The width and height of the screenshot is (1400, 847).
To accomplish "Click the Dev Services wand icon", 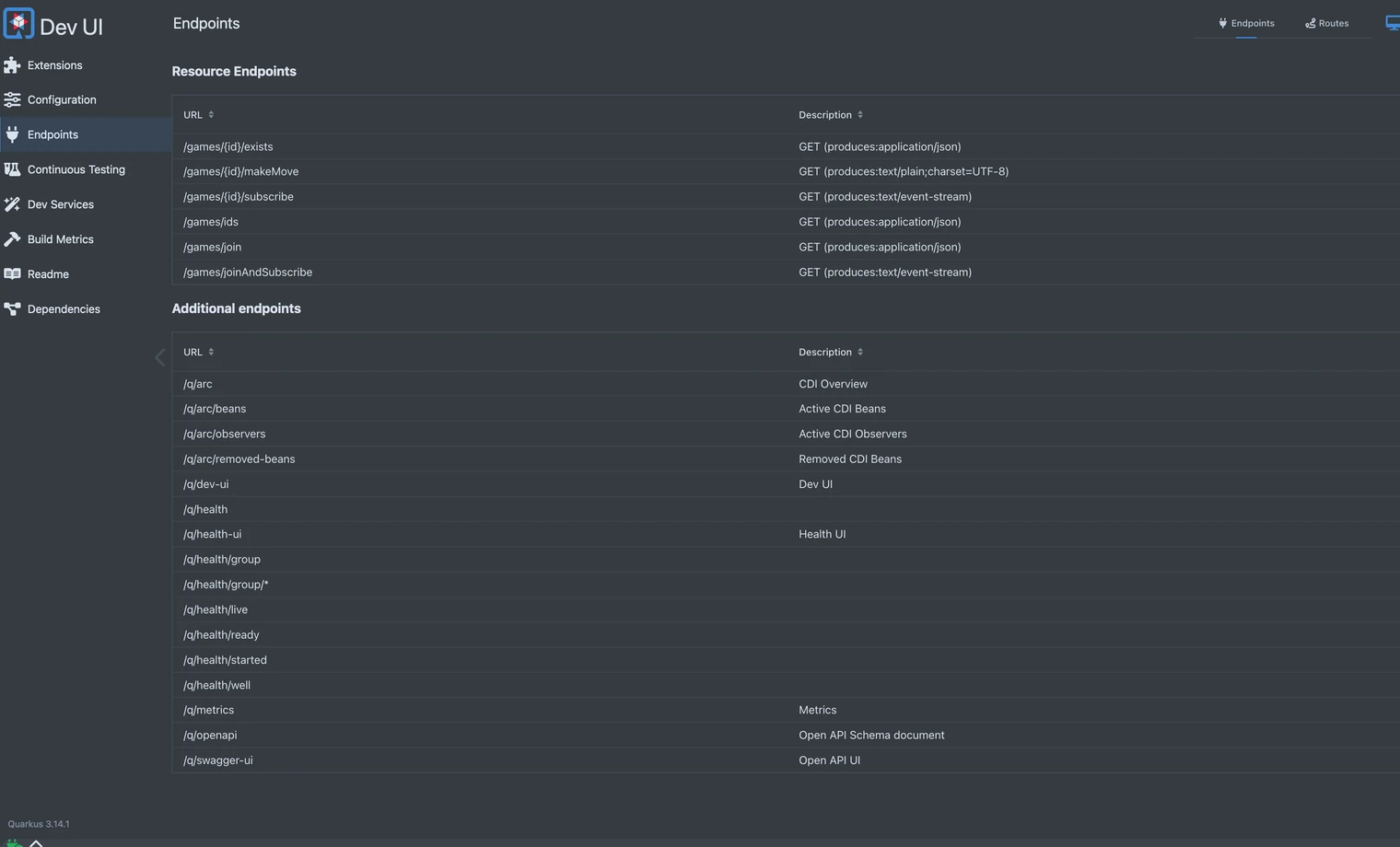I will coord(12,204).
